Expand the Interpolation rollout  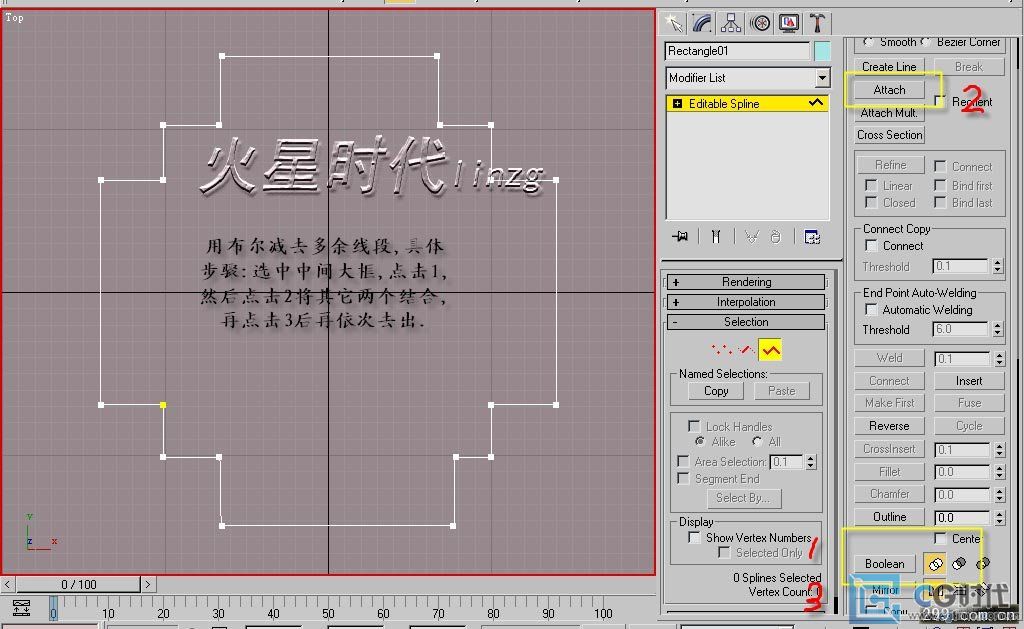point(746,302)
